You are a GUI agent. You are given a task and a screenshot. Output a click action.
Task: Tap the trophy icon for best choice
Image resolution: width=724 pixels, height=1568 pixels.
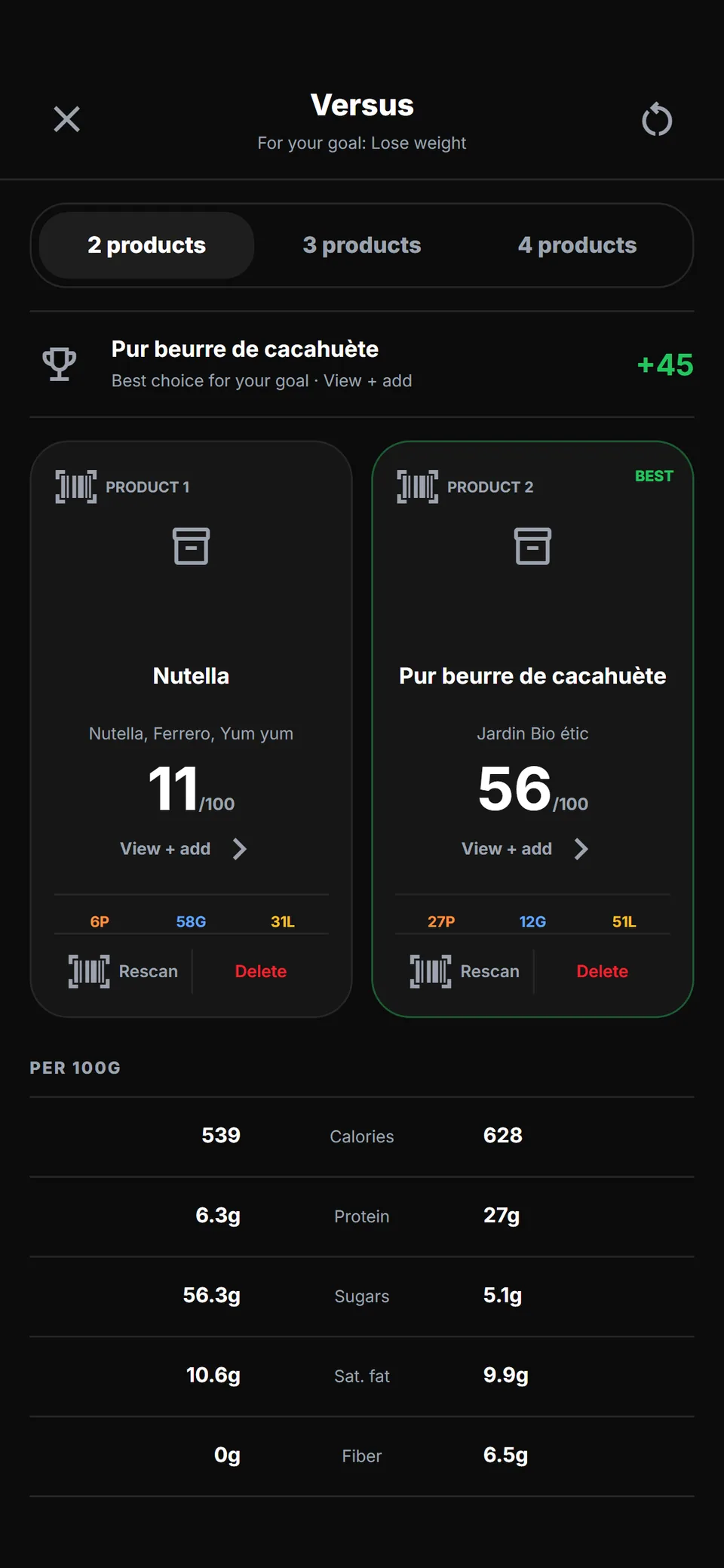[x=60, y=364]
